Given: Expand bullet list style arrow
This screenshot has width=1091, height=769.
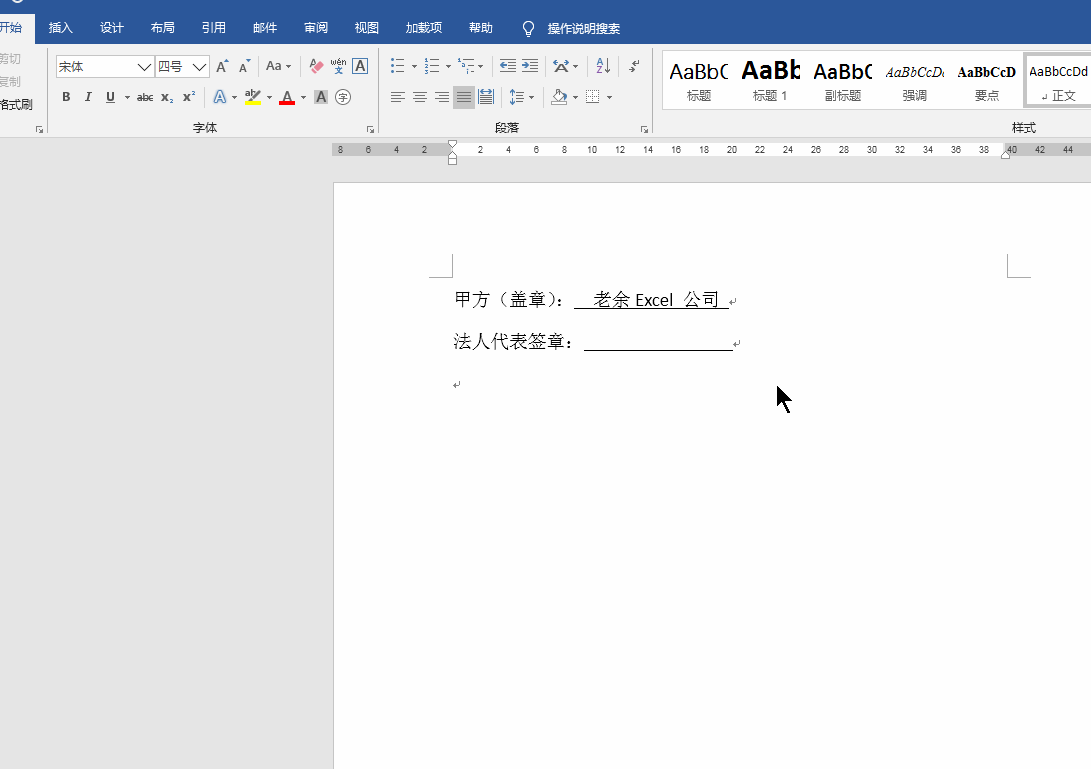Looking at the screenshot, I should coord(414,67).
